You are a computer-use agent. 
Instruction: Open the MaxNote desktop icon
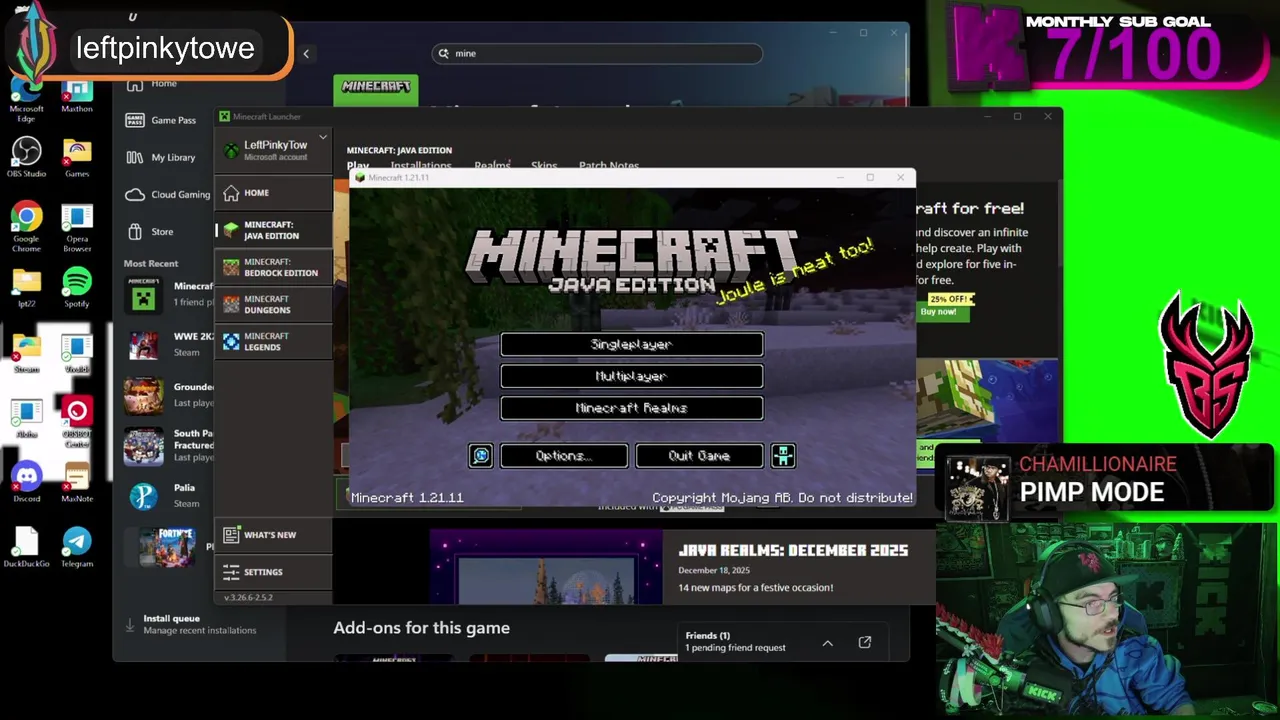click(77, 482)
